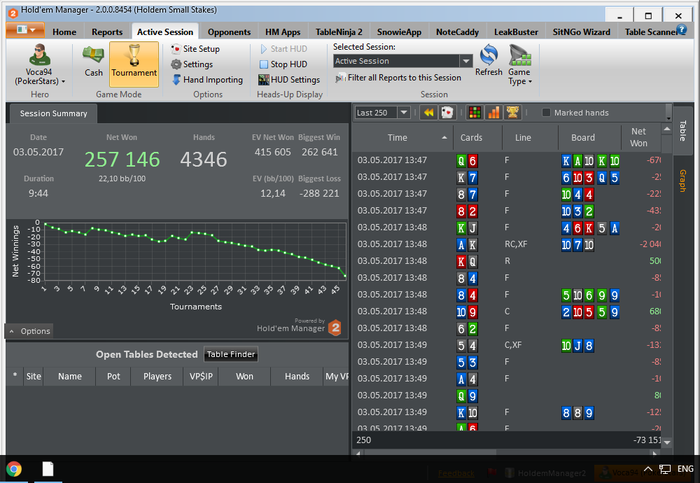Click Start HUD
Viewport: 700px width, 483px height.
[x=283, y=49]
